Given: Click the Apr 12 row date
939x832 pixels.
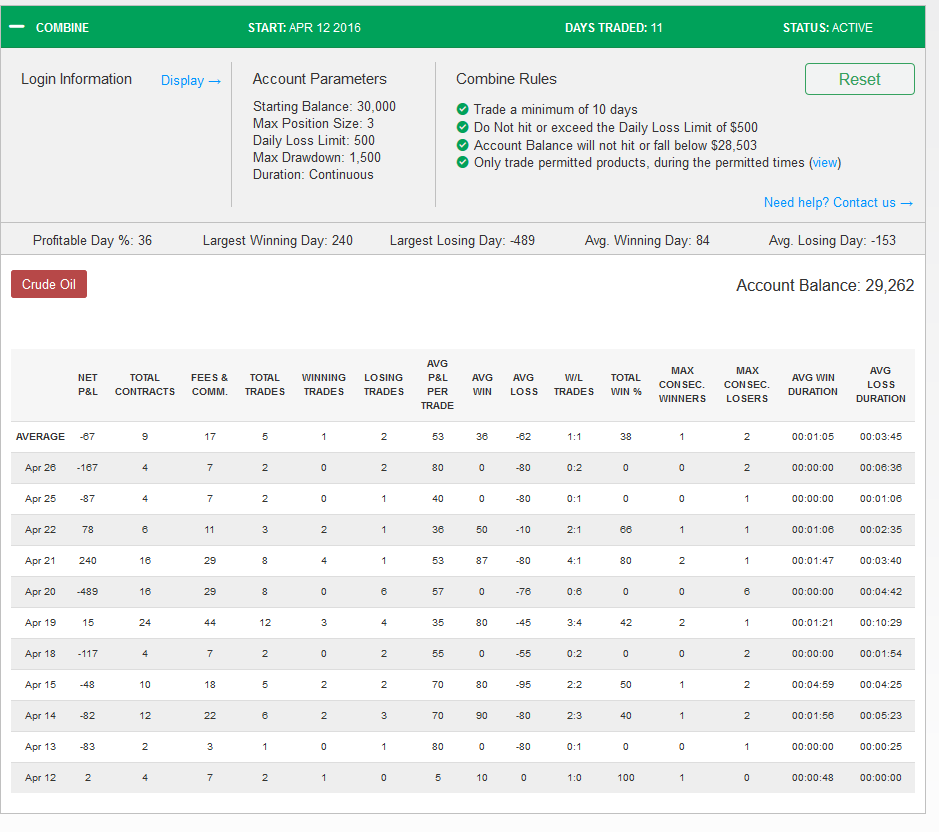Looking at the screenshot, I should (x=40, y=777).
